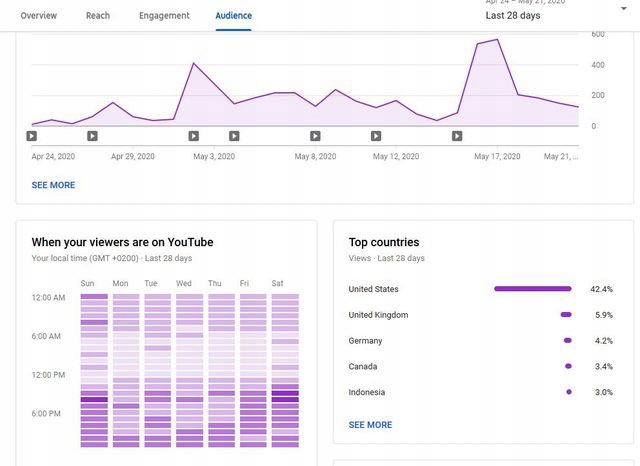Click the 12:00 AM time label
Viewport: 640px width, 466px height.
pos(48,297)
